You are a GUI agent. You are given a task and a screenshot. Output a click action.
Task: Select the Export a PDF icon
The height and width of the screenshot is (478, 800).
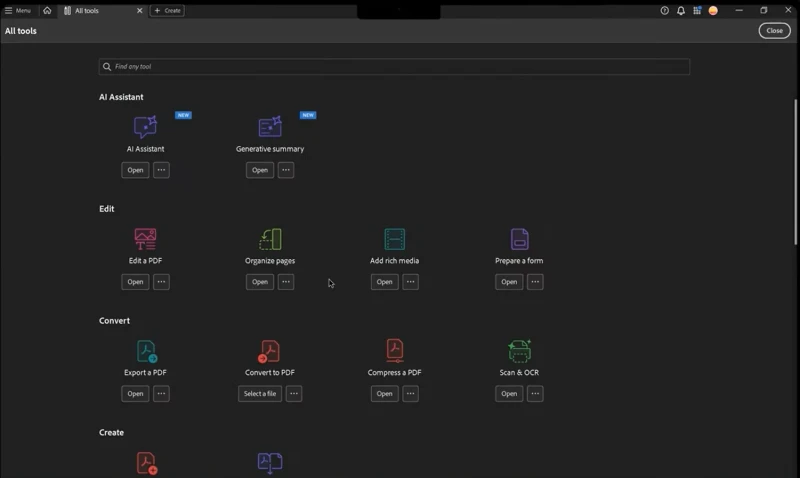(x=146, y=351)
